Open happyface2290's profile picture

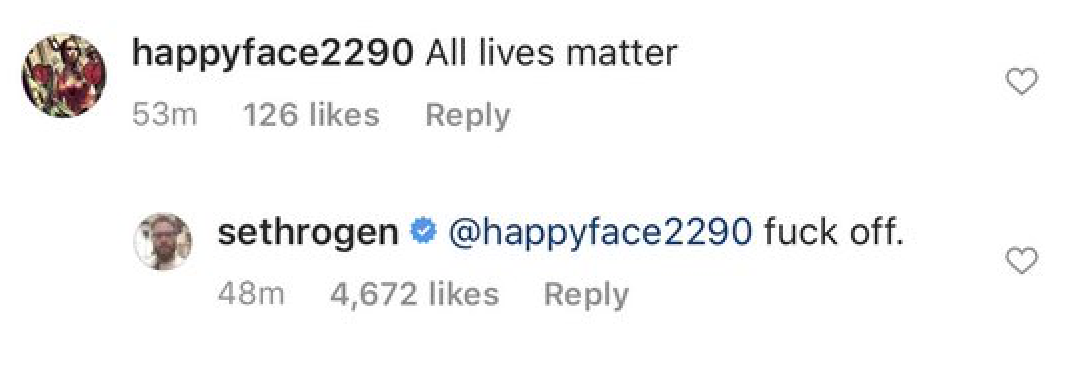[x=64, y=75]
